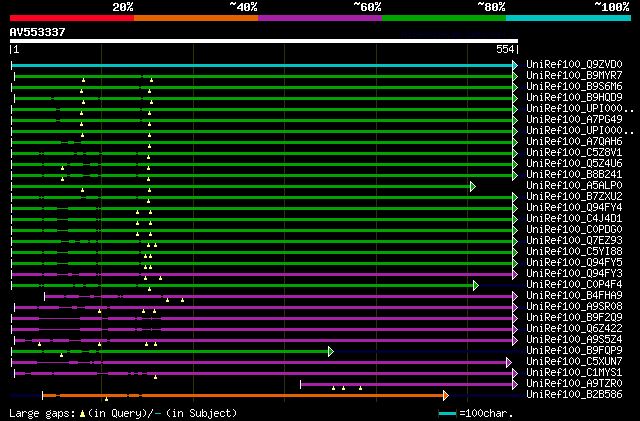Select hit label UniRef100_C0PDG0
The image size is (640, 421).
tap(574, 230)
